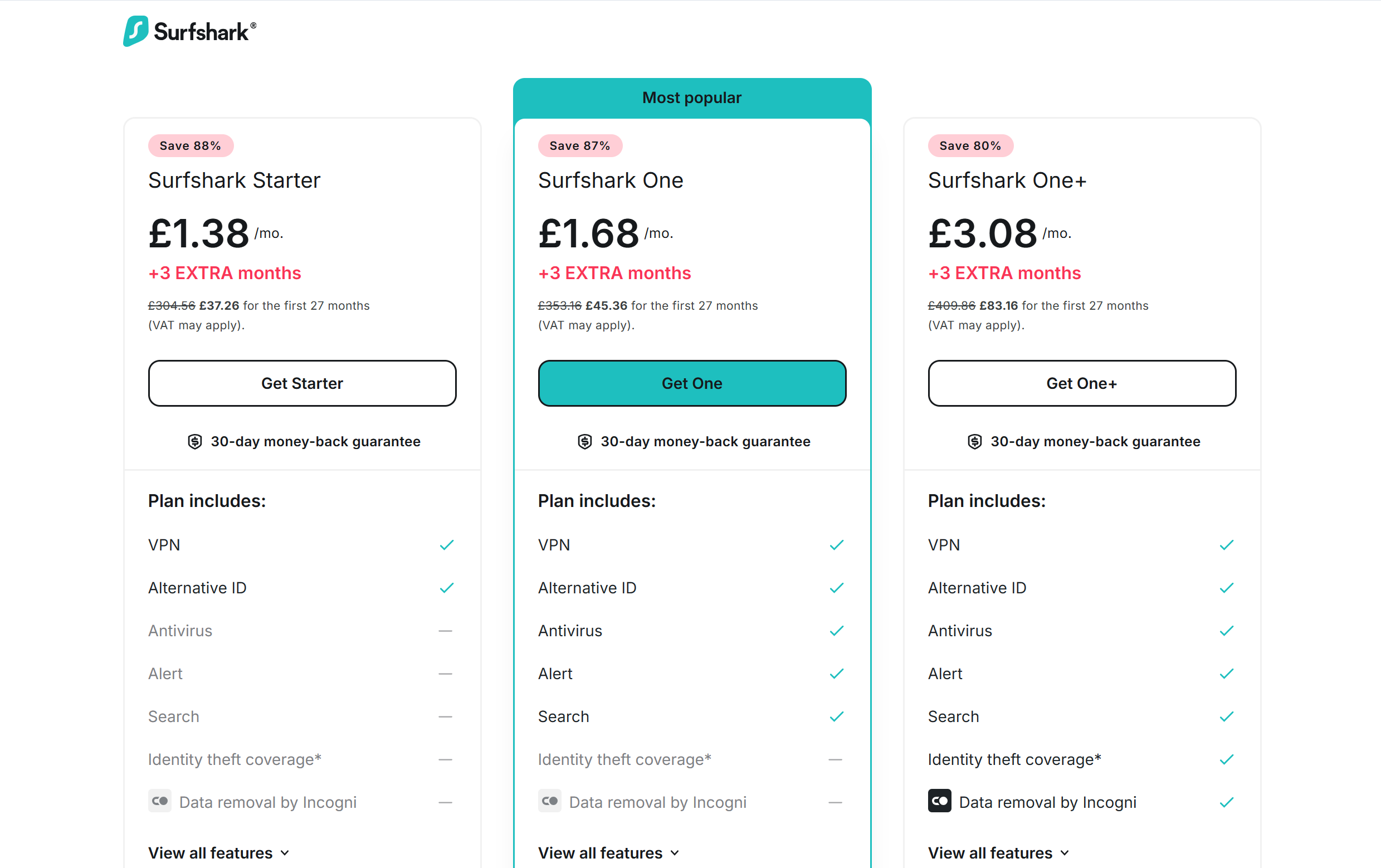
Task: Click the VPN checkmark in the Starter plan
Action: [447, 544]
